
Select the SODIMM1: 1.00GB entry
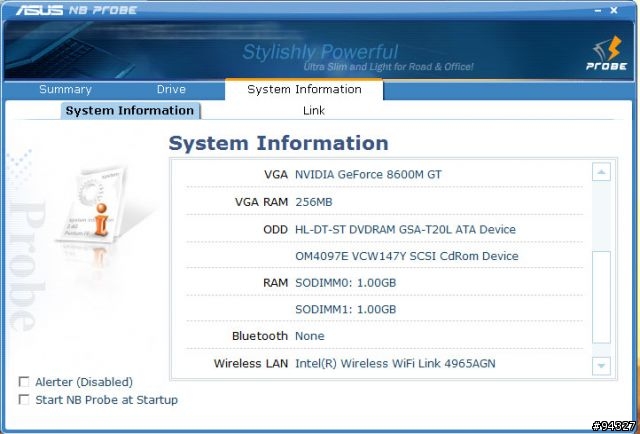pos(345,309)
